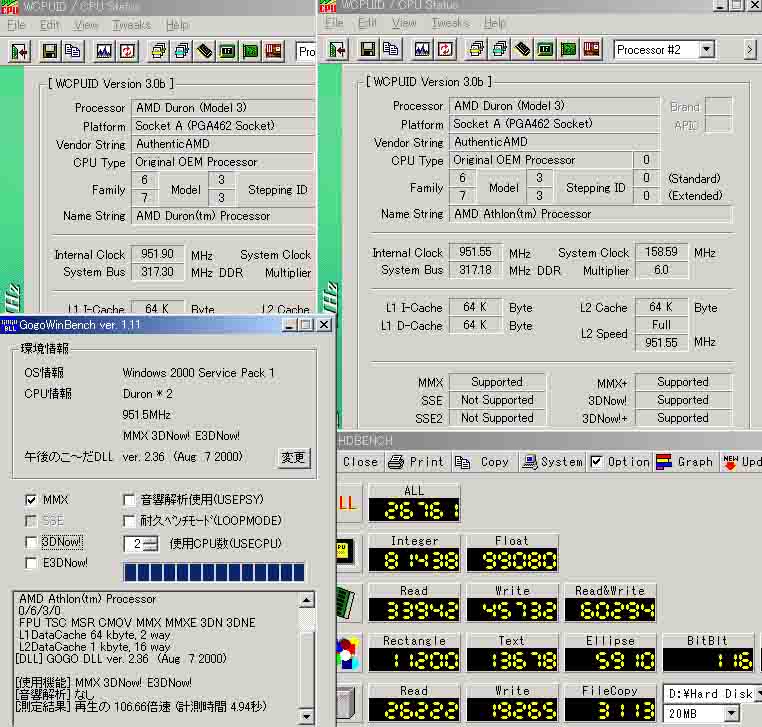Click the Print button in HDBENCH
The height and width of the screenshot is (727, 762).
tap(417, 462)
